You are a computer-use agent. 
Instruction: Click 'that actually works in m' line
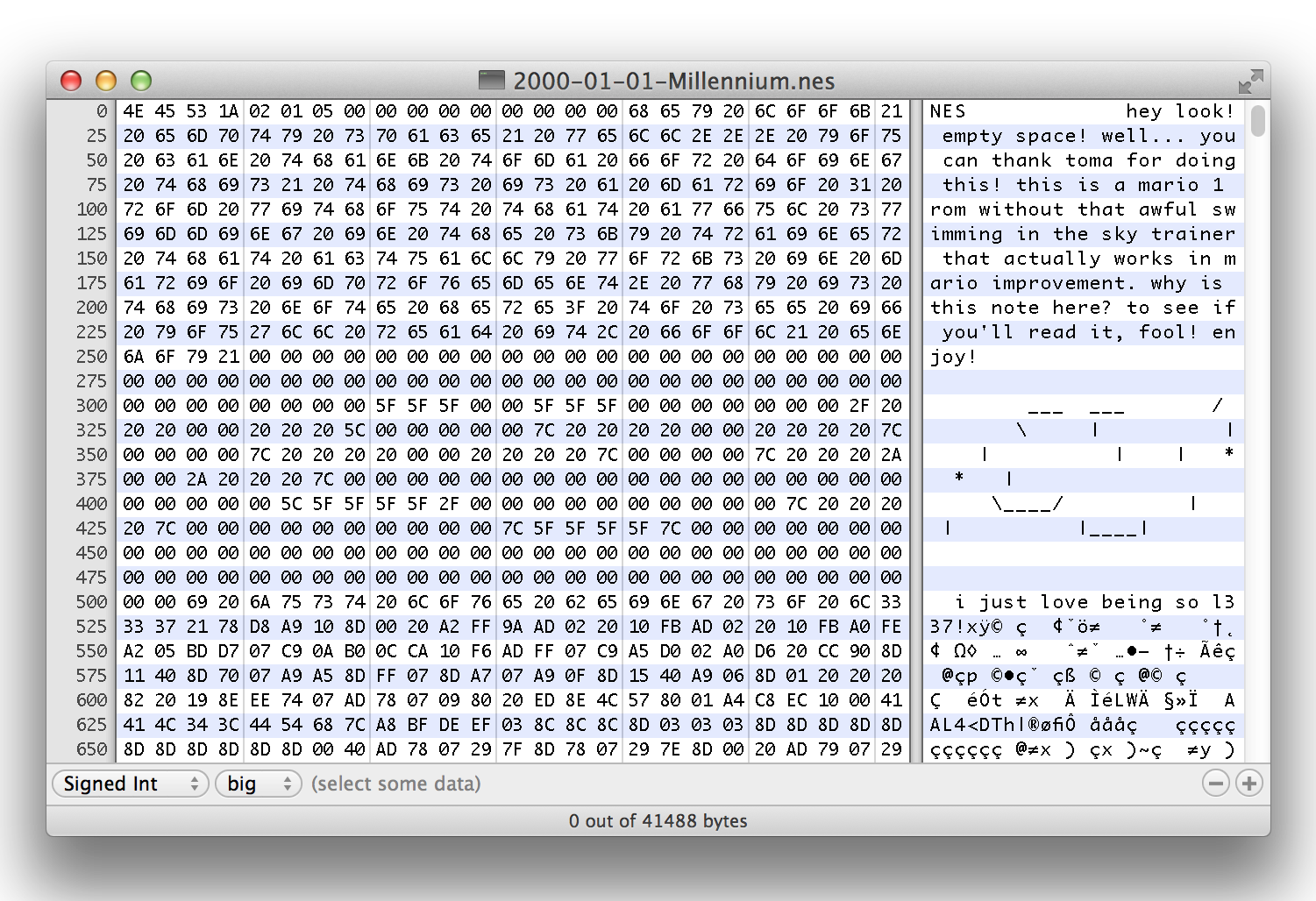pos(1089,259)
